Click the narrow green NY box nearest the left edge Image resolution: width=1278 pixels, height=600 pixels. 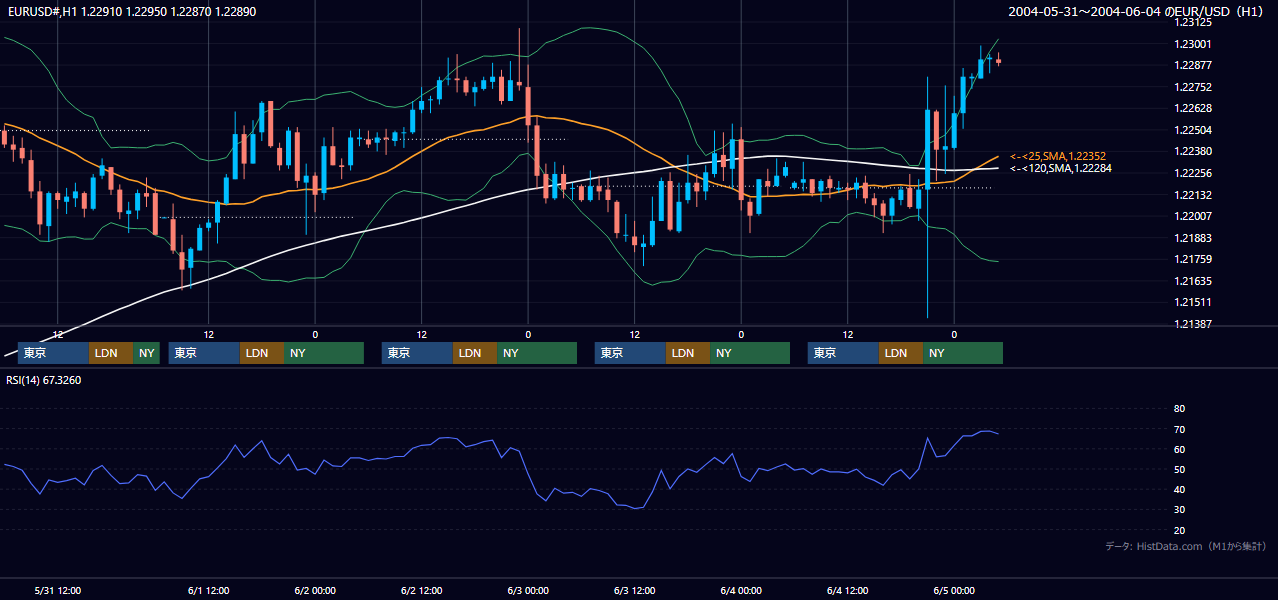[x=146, y=353]
